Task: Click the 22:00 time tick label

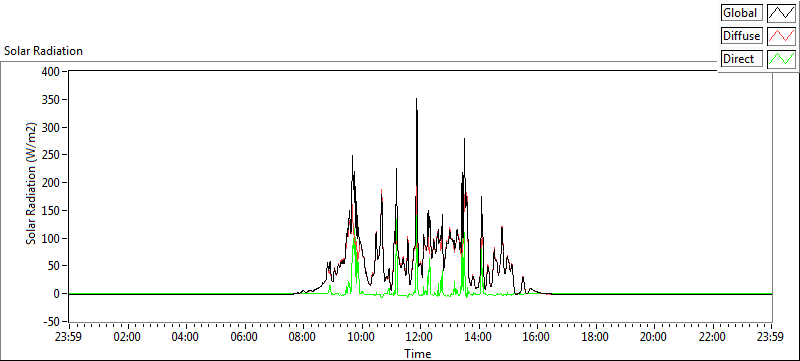Action: coord(713,337)
